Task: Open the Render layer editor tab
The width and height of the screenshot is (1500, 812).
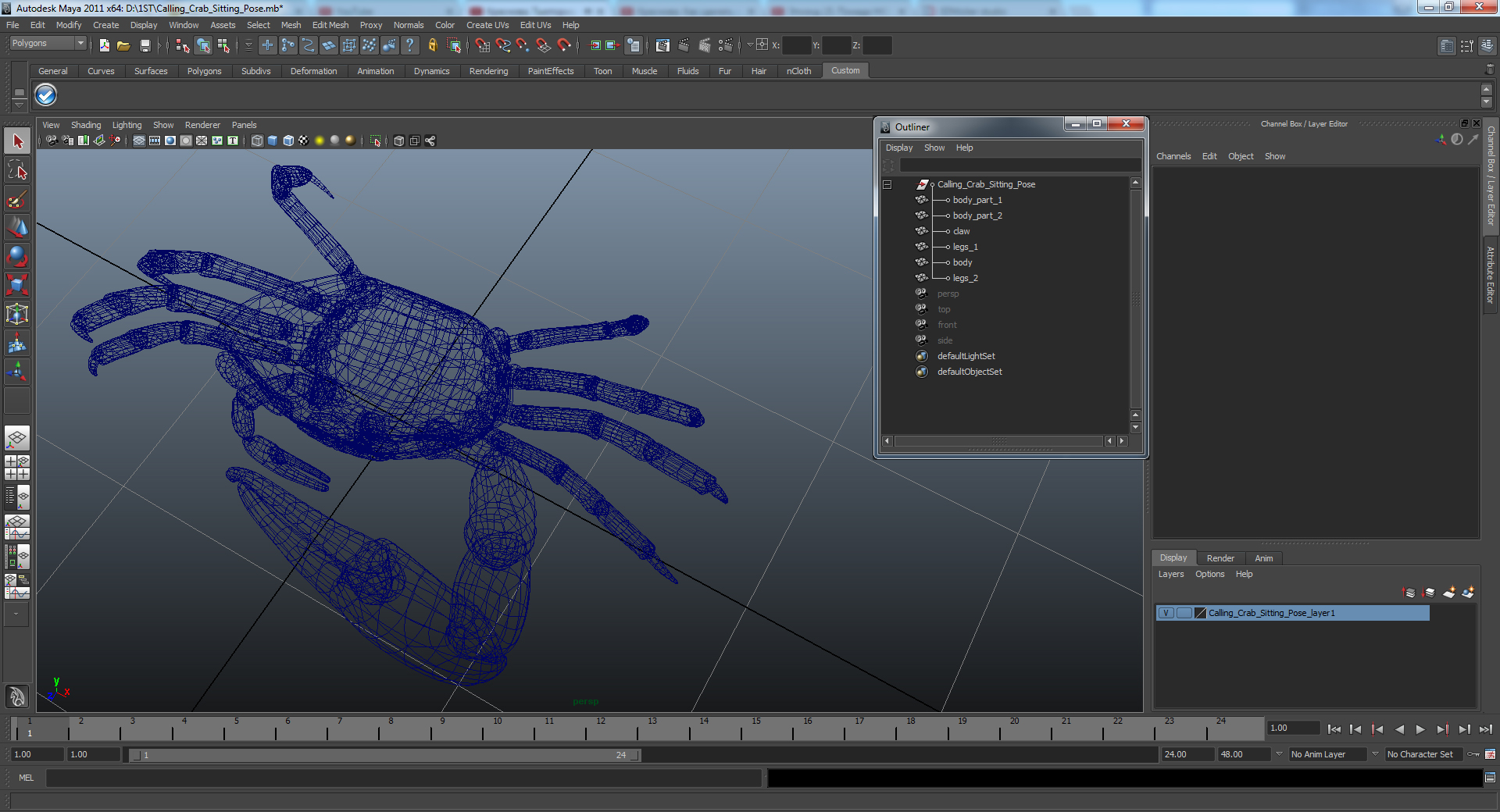Action: coord(1220,558)
